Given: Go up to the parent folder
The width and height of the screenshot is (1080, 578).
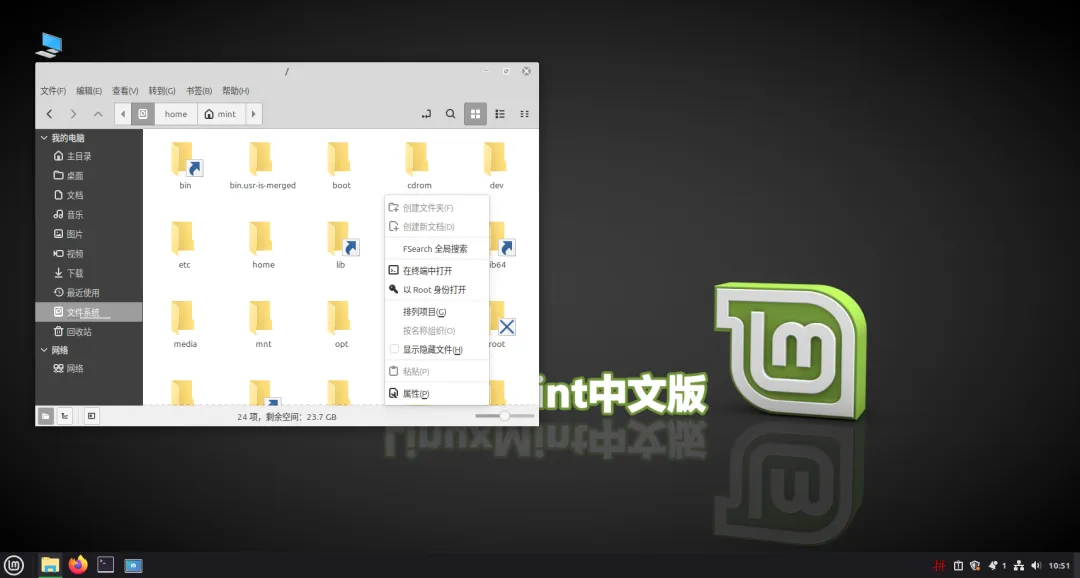Looking at the screenshot, I should [98, 114].
